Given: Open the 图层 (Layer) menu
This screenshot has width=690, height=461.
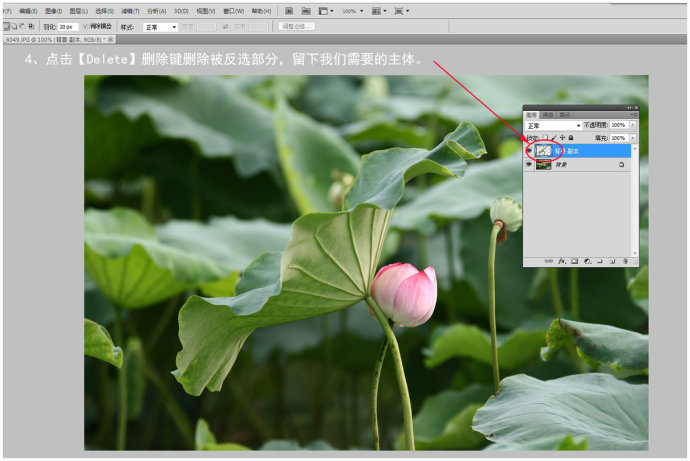Looking at the screenshot, I should click(78, 10).
